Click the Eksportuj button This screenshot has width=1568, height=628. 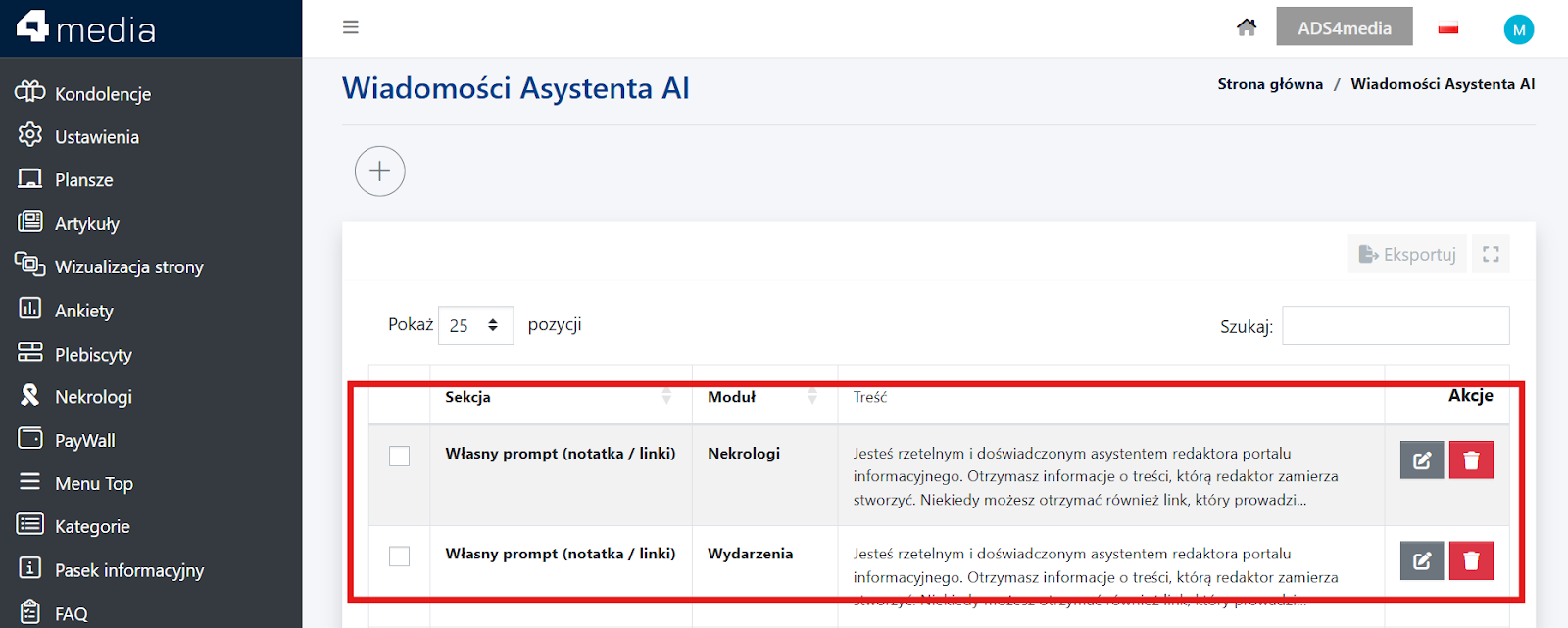point(1407,254)
